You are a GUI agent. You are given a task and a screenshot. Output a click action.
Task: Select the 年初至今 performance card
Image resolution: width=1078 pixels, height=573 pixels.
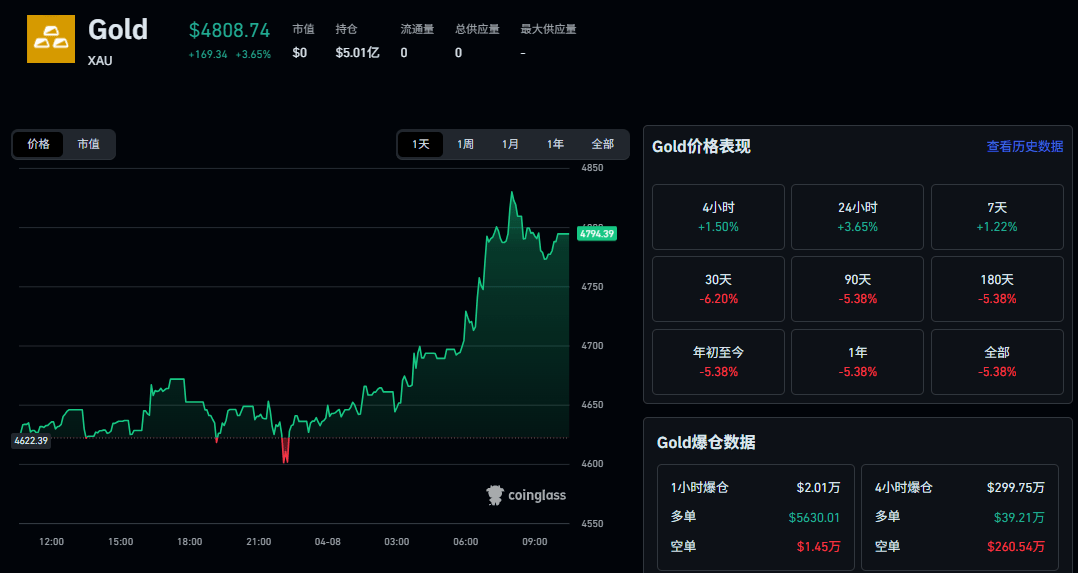pyautogui.click(x=720, y=361)
